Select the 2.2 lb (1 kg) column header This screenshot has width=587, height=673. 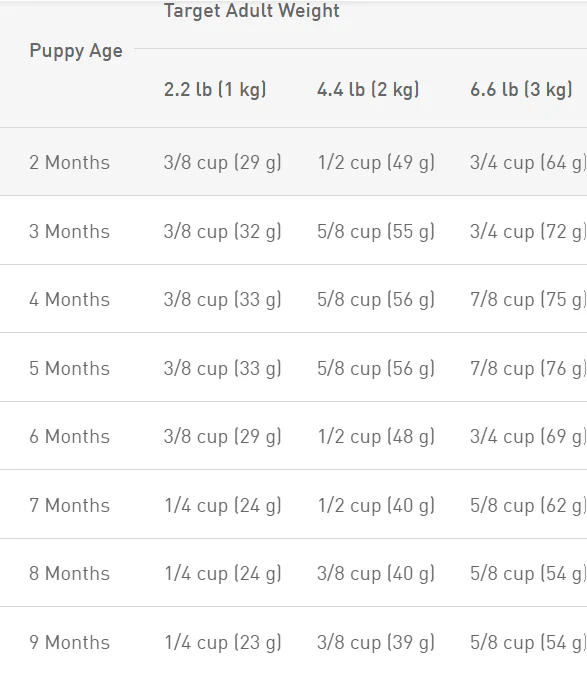coord(215,90)
